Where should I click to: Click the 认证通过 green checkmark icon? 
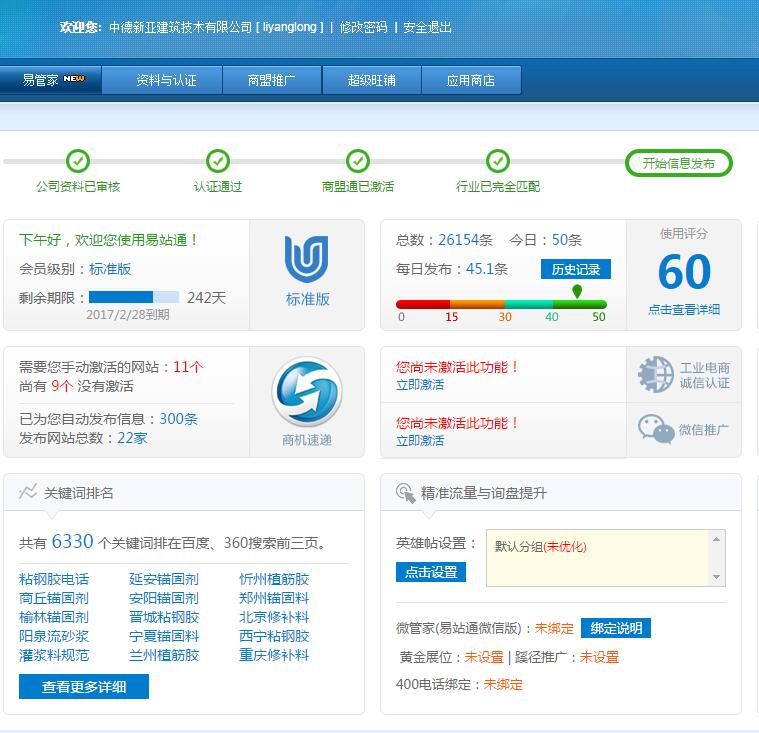pos(218,161)
